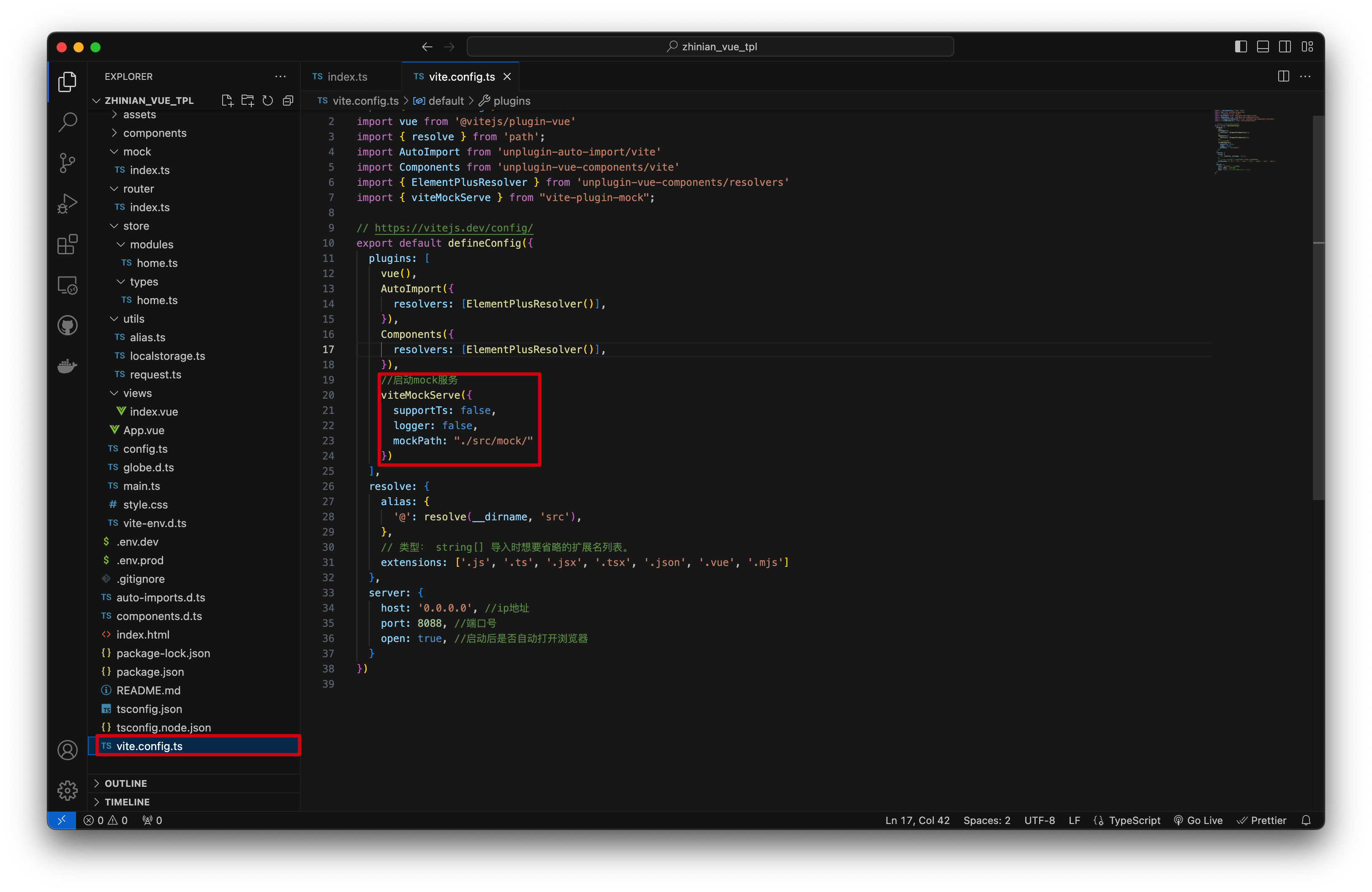Click the editor vertical scrollbar
This screenshot has height=892, width=1372.
coord(1318,308)
